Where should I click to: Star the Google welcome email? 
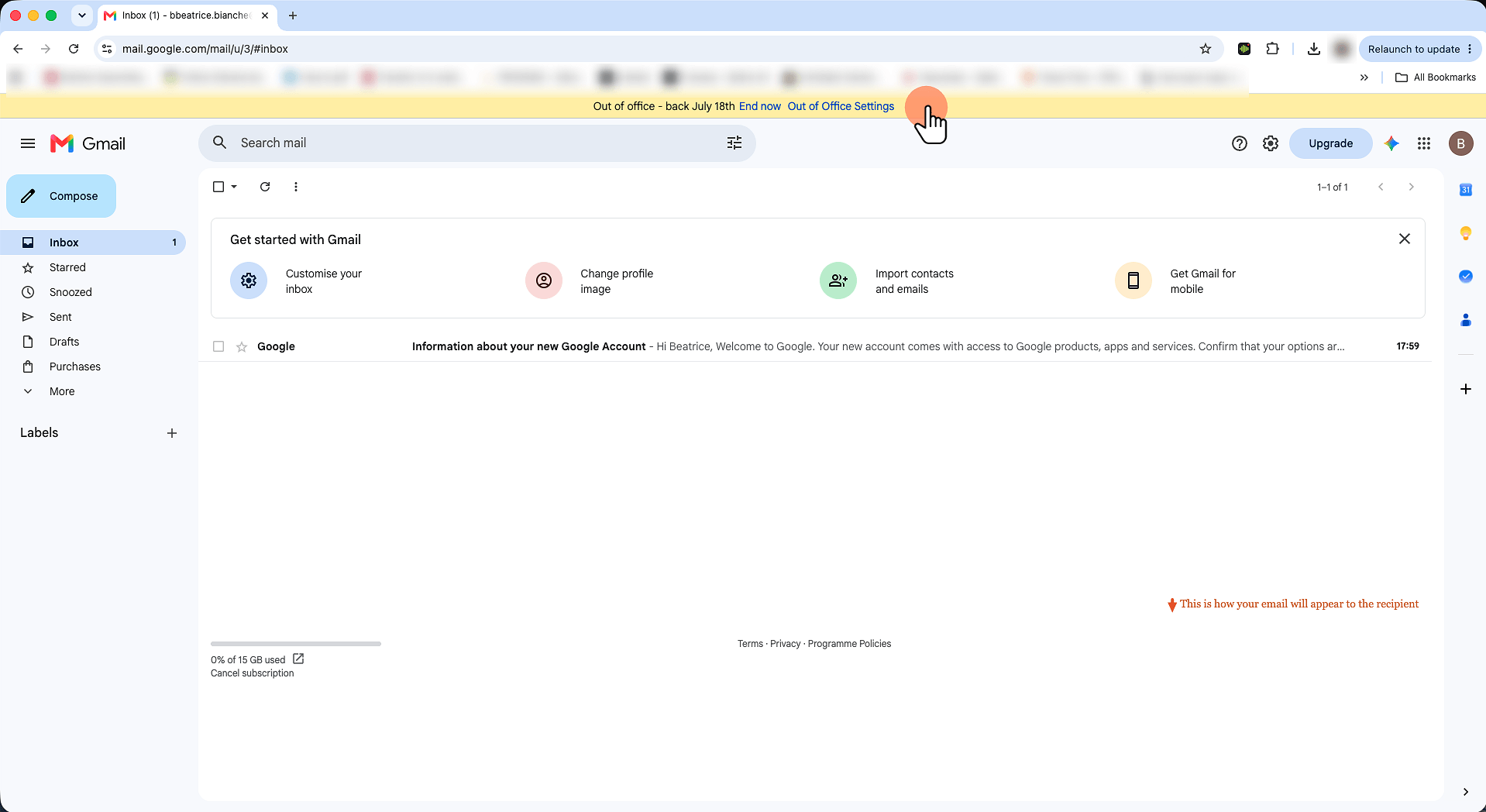point(242,346)
